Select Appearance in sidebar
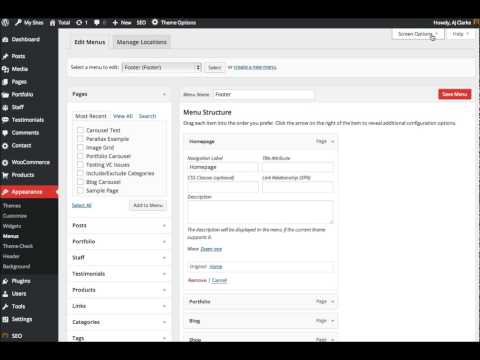Viewport: 480px width, 360px height. (29, 192)
